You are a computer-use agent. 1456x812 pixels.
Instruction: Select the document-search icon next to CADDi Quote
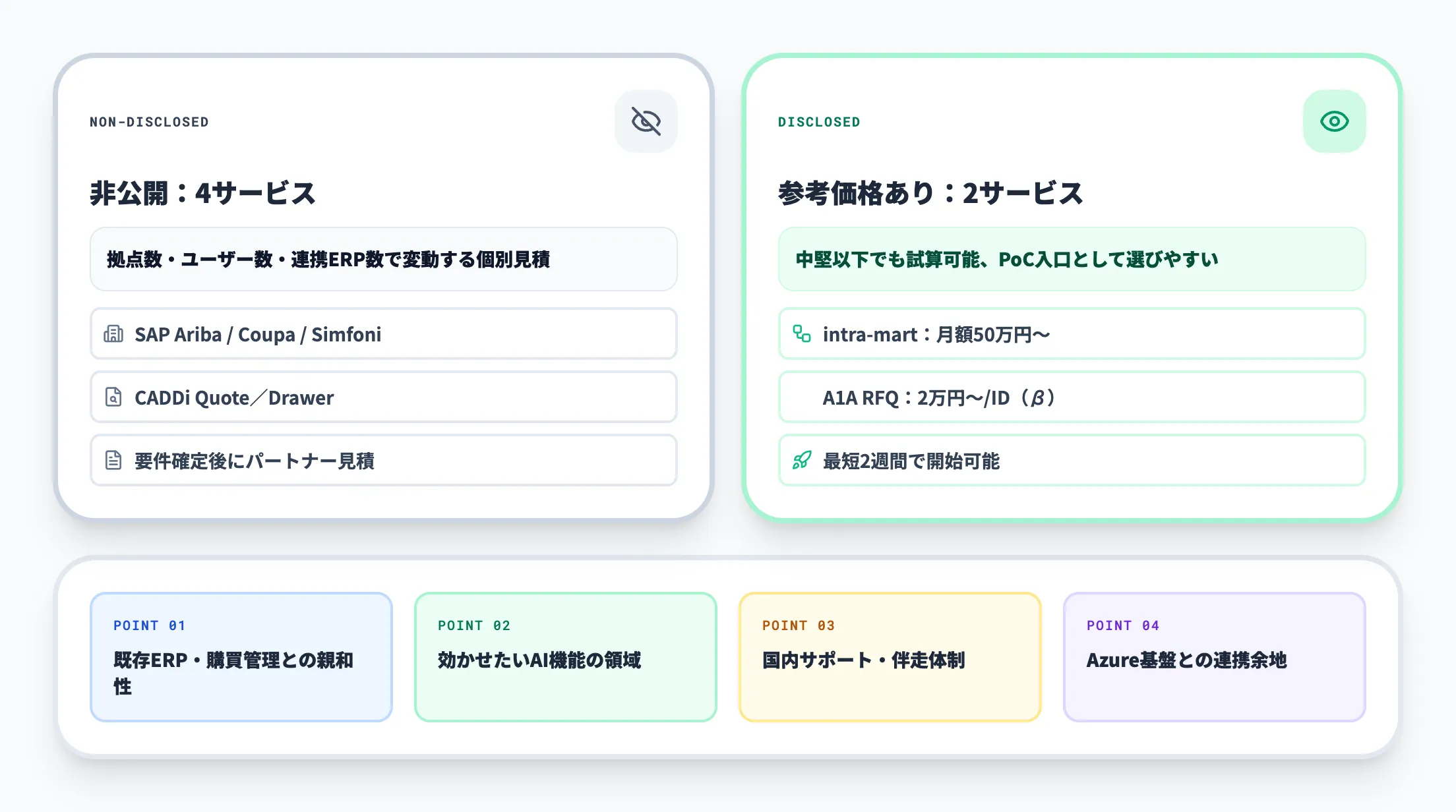click(113, 397)
